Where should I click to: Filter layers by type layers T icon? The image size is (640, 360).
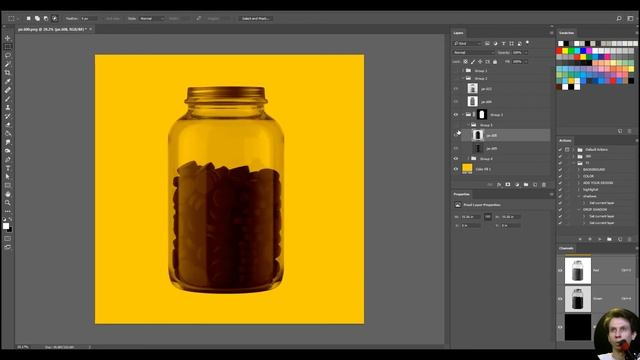click(x=503, y=43)
